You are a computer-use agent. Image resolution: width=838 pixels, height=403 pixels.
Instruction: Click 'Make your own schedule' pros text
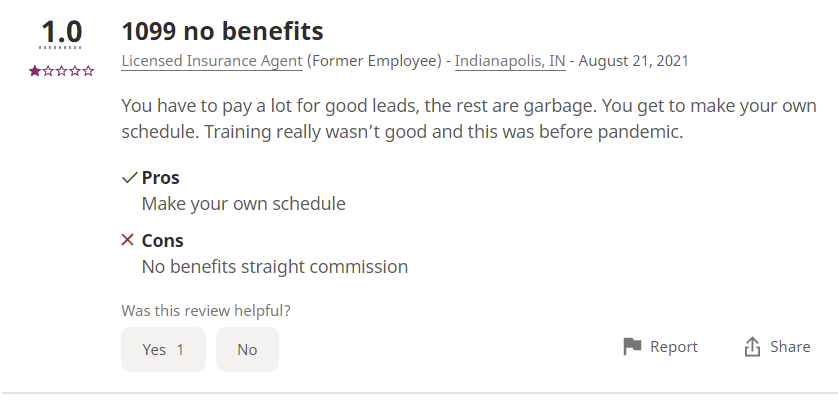(x=243, y=204)
